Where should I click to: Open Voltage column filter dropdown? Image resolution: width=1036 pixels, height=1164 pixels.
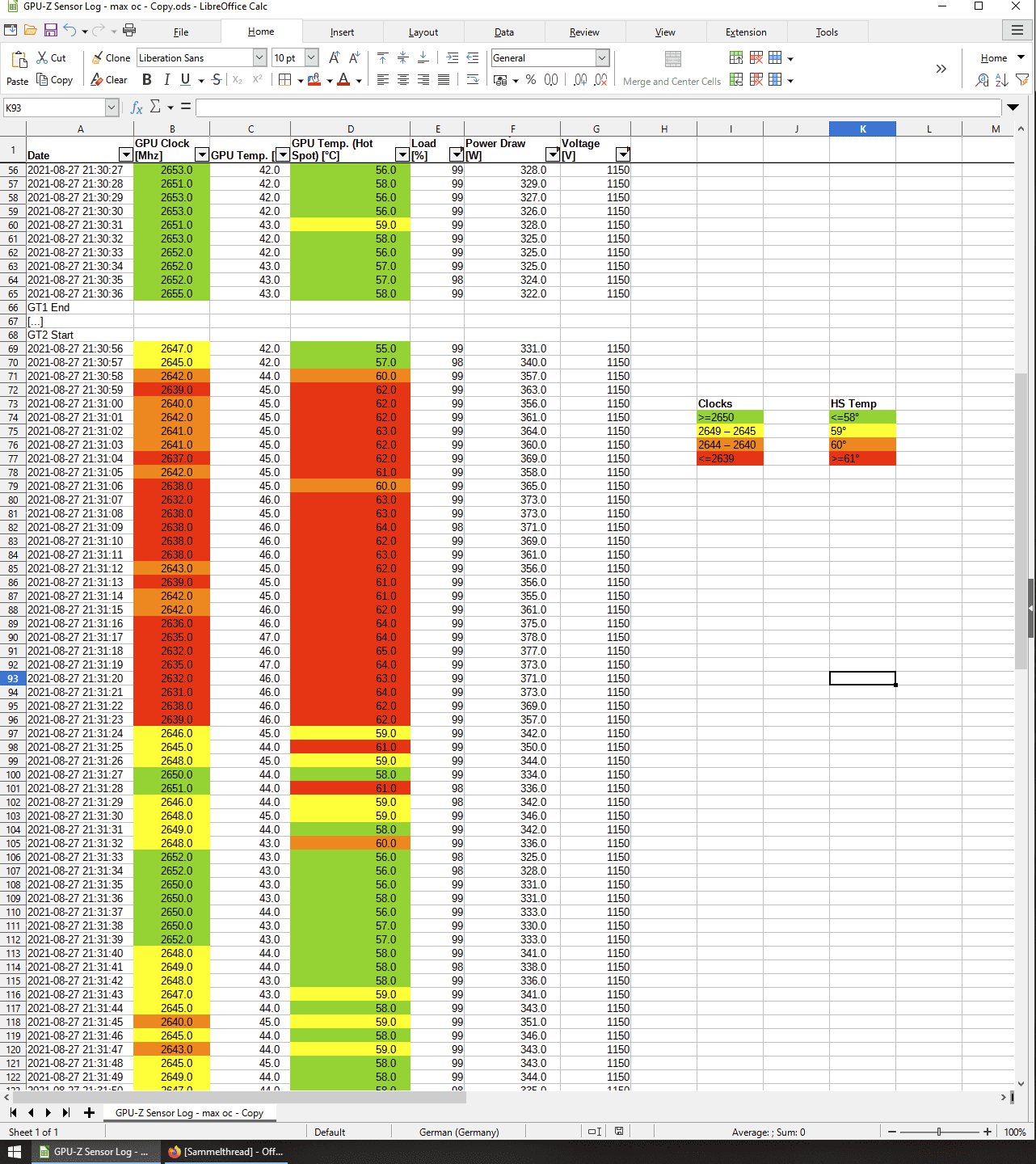click(622, 154)
